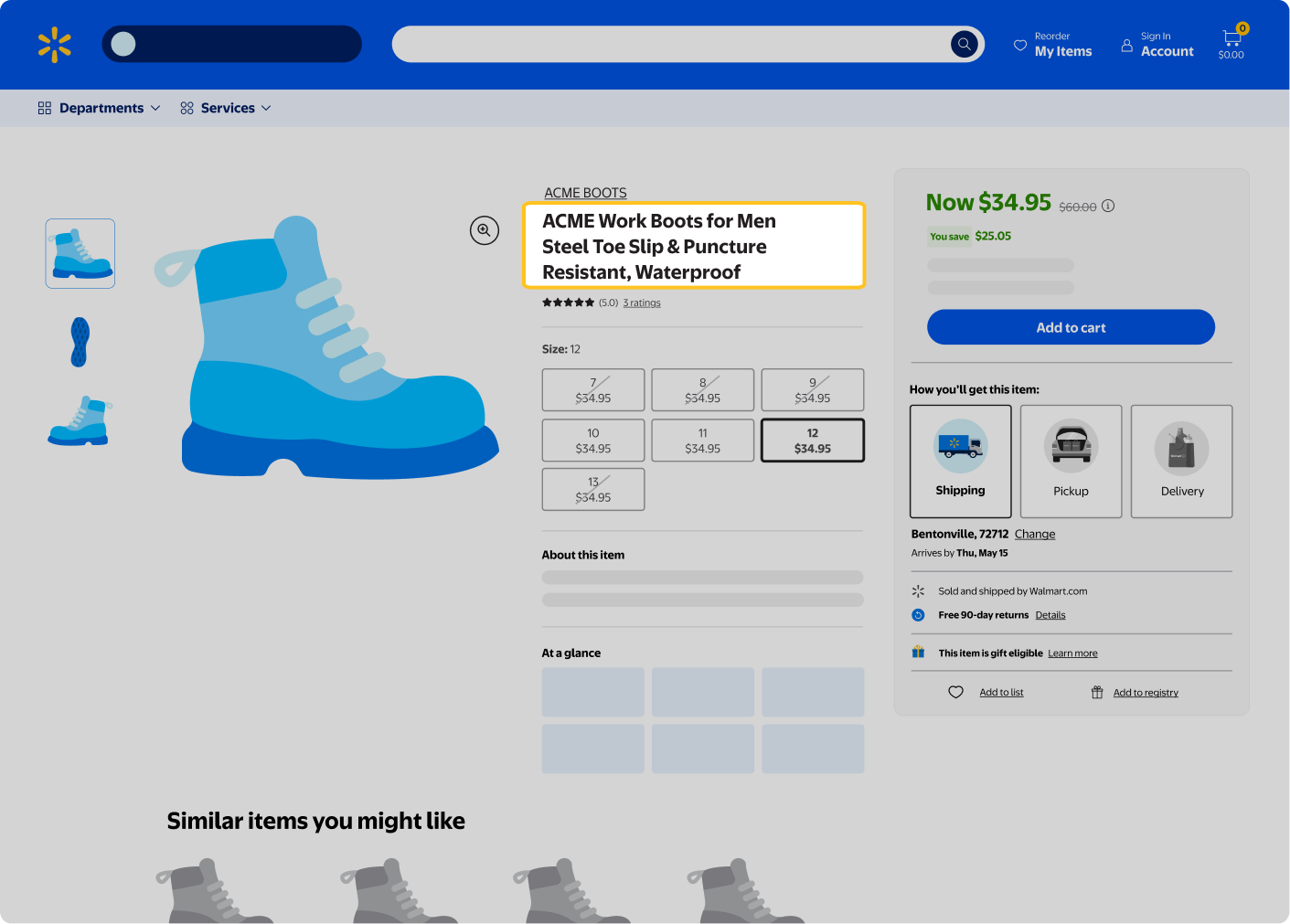1290x924 pixels.
Task: Click gift eligible Learn more link
Action: click(1073, 653)
